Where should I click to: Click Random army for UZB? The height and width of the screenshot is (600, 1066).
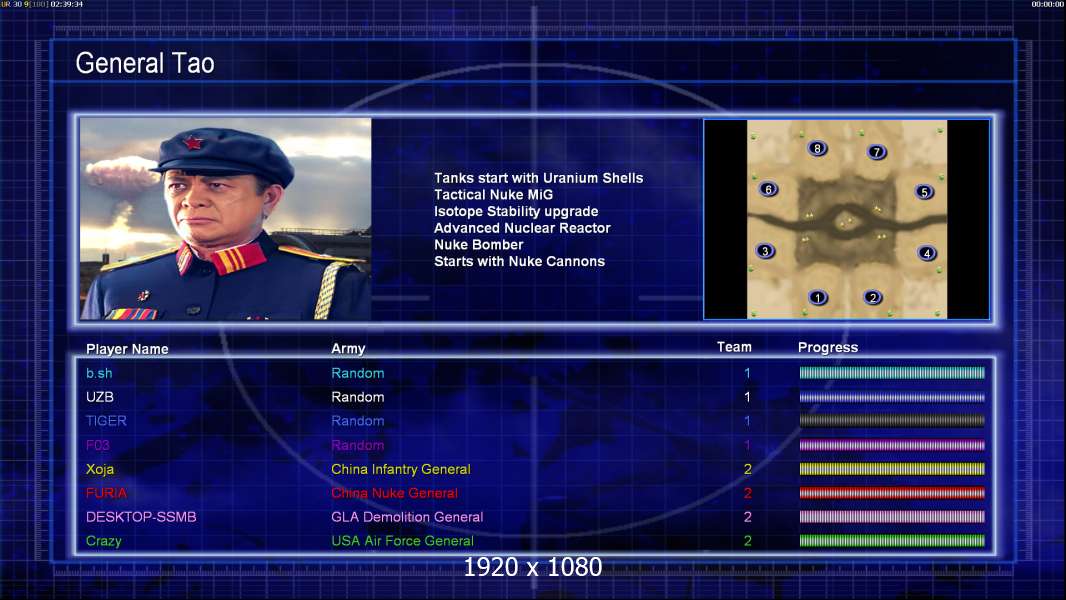[358, 397]
